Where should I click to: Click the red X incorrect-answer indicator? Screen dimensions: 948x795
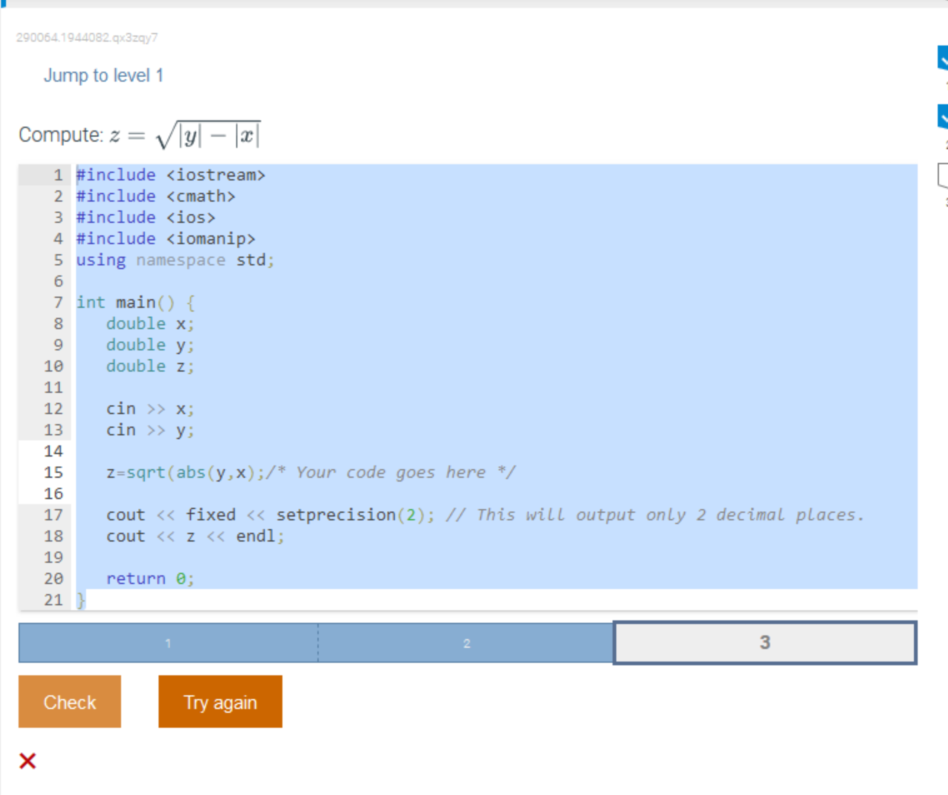(27, 761)
